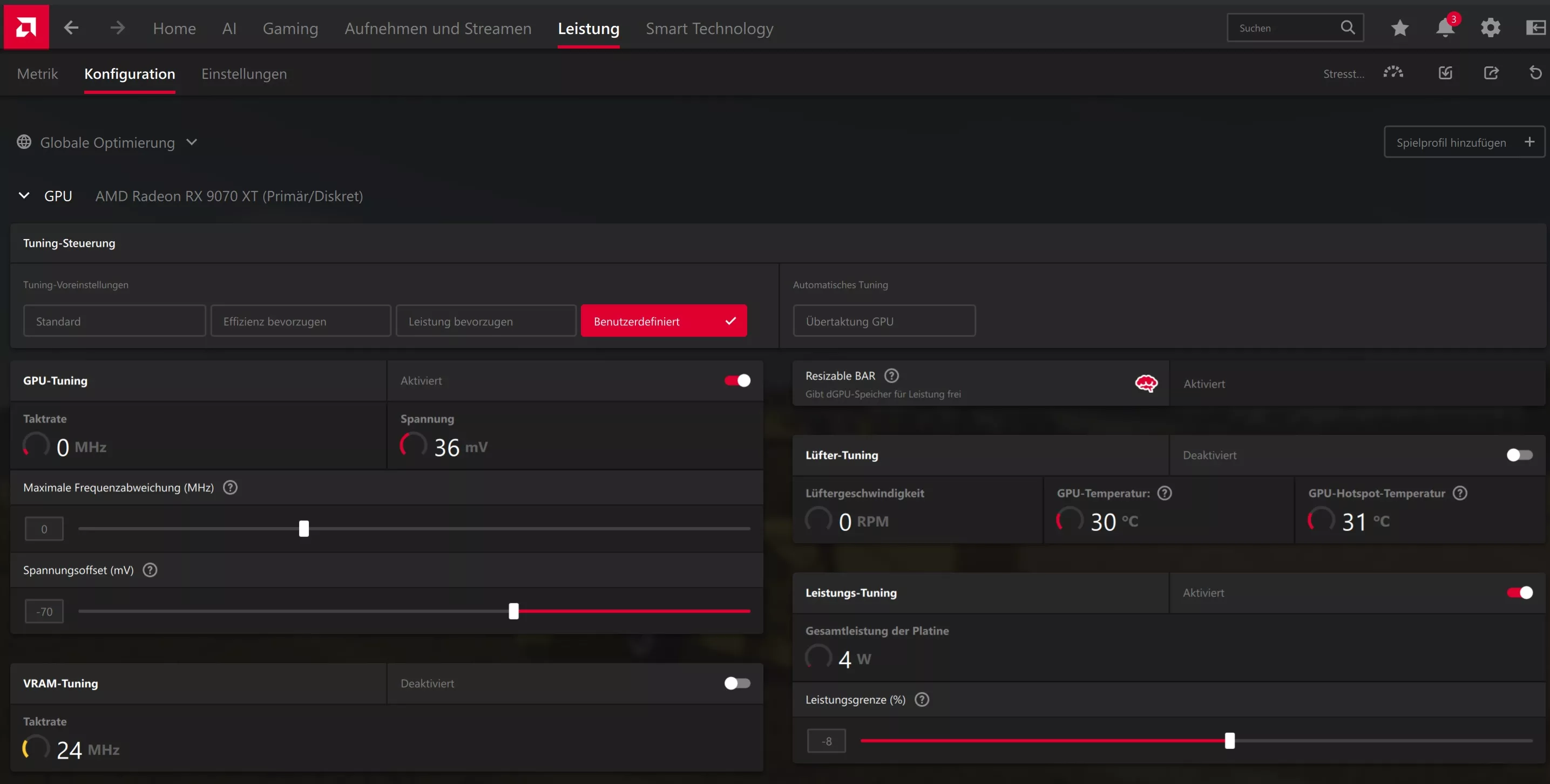Open help for GPU-Hotspot-Temperatur
This screenshot has width=1550, height=784.
point(1460,493)
